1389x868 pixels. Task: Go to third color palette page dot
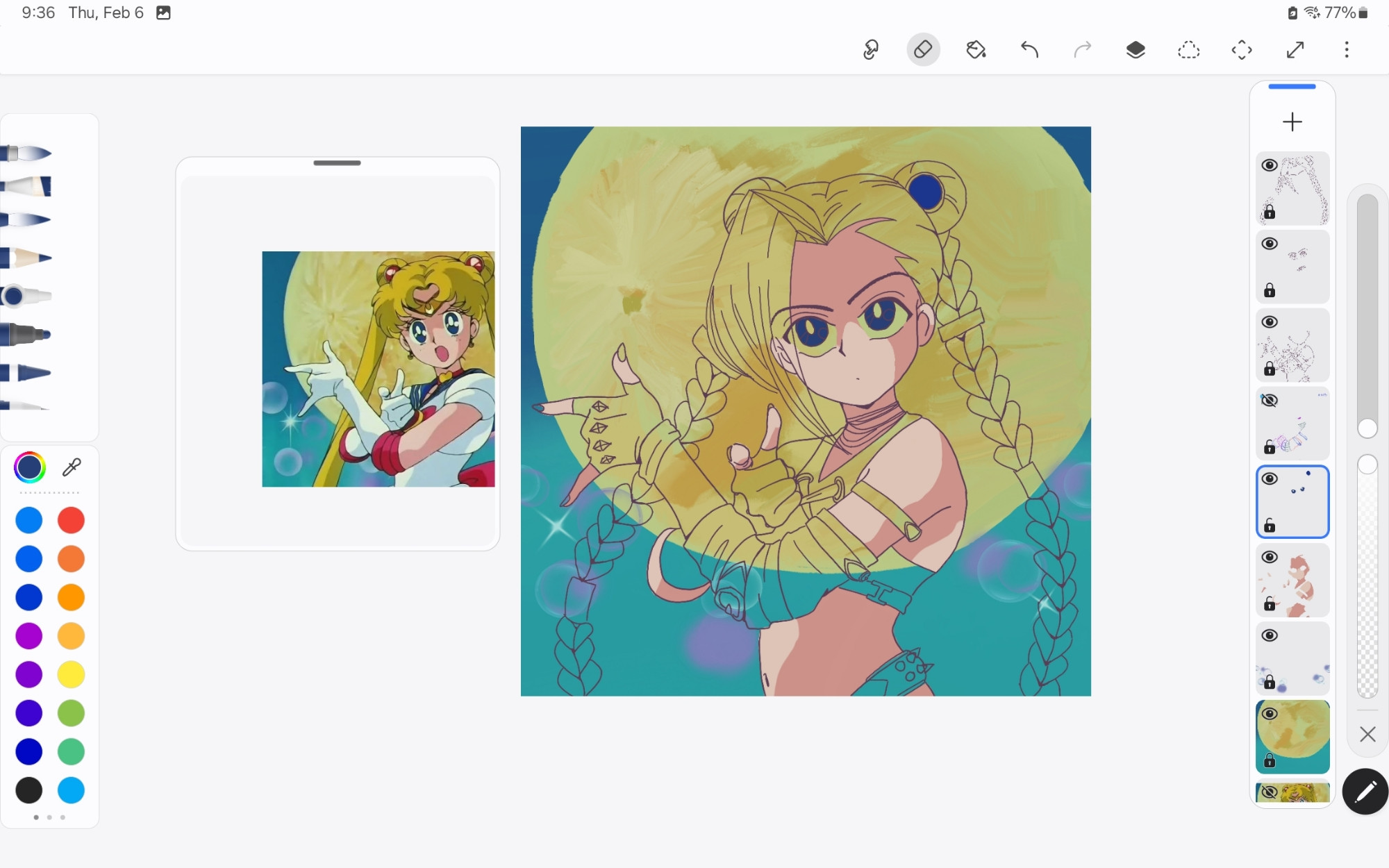(63, 817)
